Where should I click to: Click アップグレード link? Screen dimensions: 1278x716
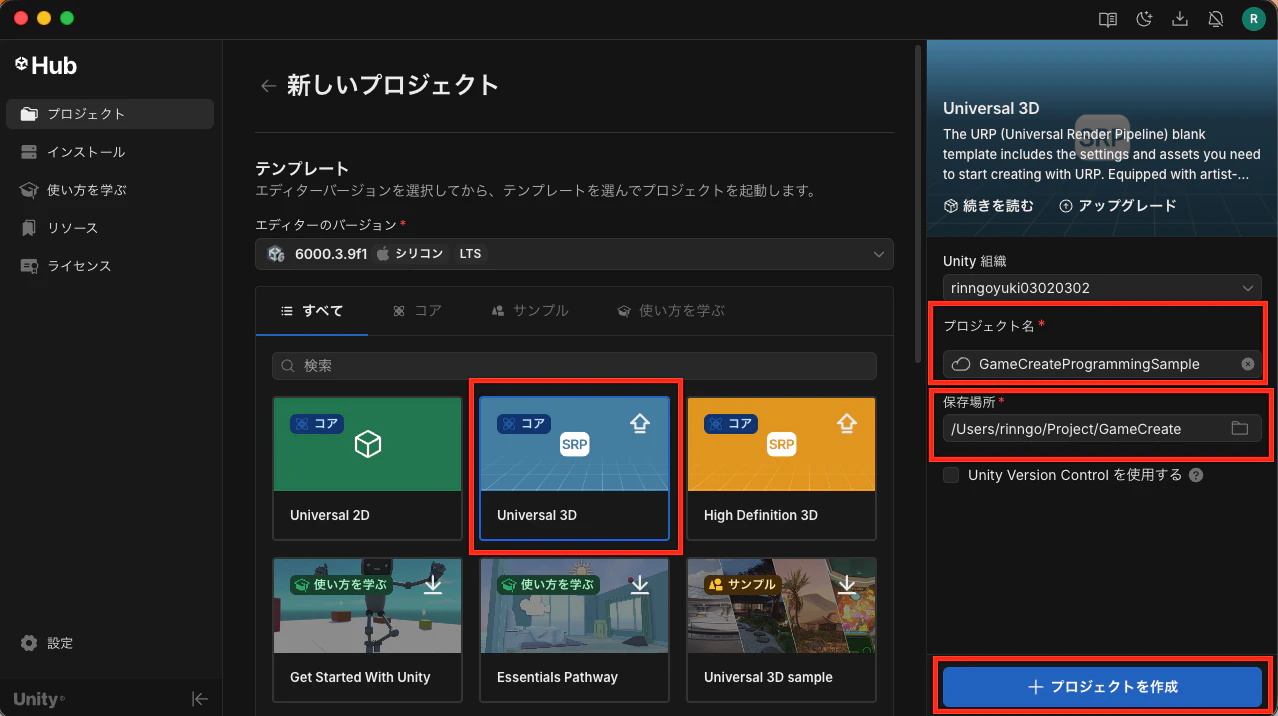coord(1118,205)
